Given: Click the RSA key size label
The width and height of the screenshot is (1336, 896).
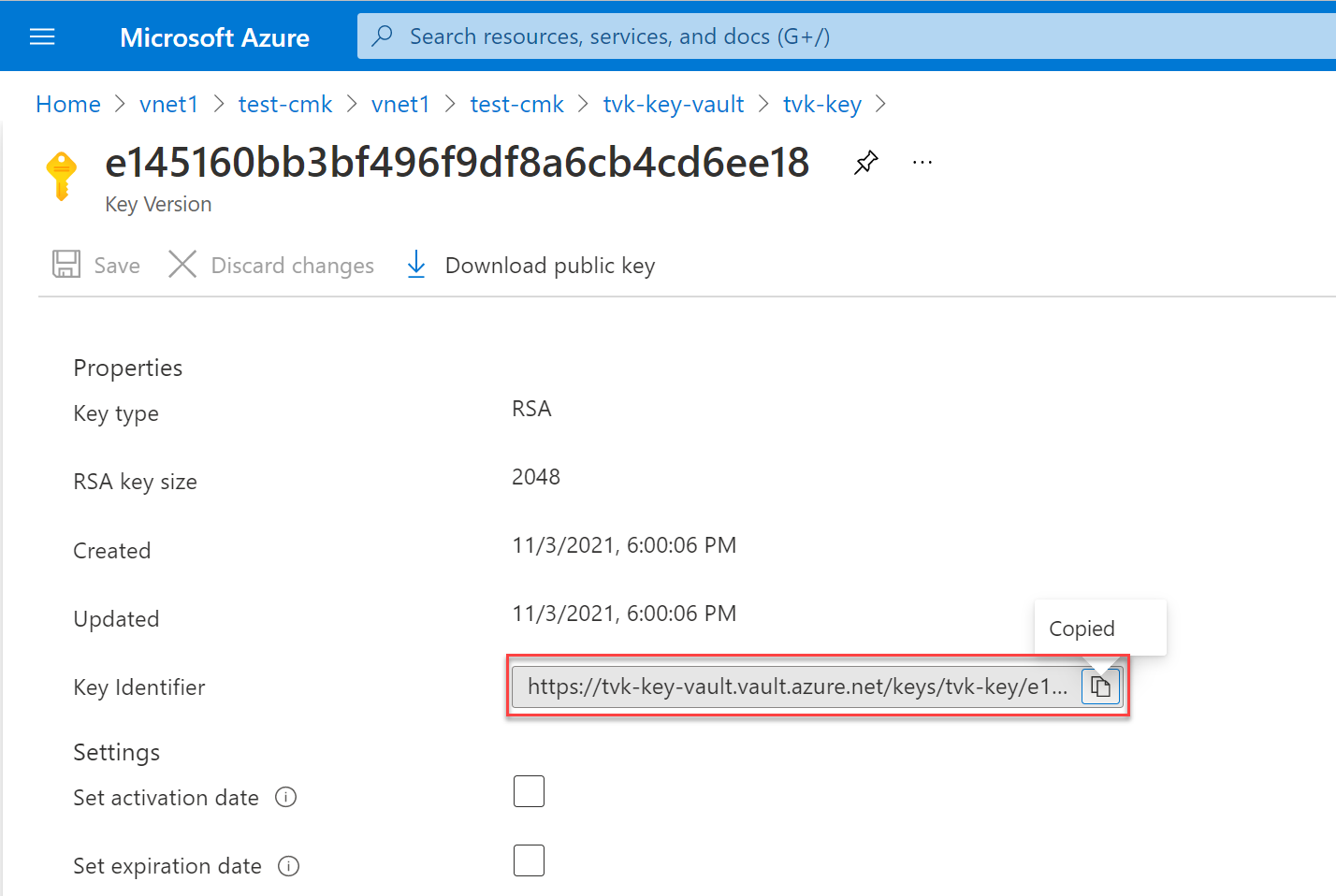Looking at the screenshot, I should click(x=136, y=482).
